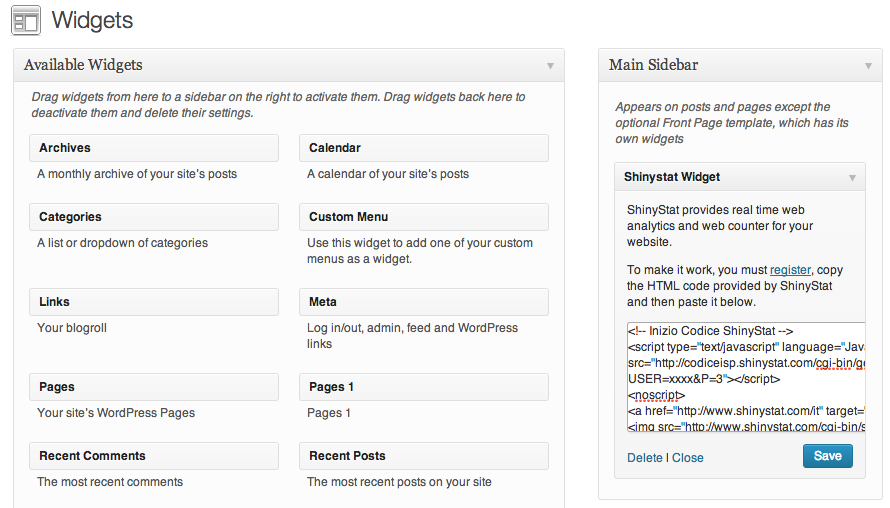Image resolution: width=890 pixels, height=508 pixels.
Task: Collapse the Available Widgets panel arrow
Action: tap(550, 66)
